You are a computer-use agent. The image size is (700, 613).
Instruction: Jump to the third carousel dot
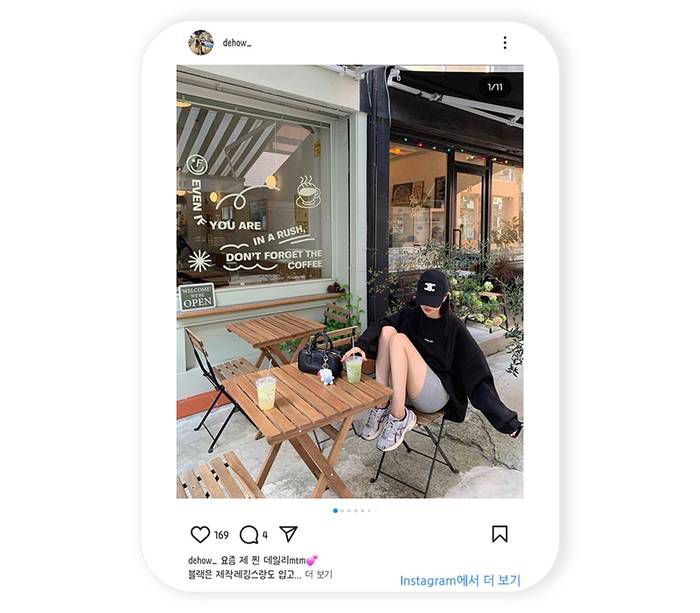(x=349, y=510)
